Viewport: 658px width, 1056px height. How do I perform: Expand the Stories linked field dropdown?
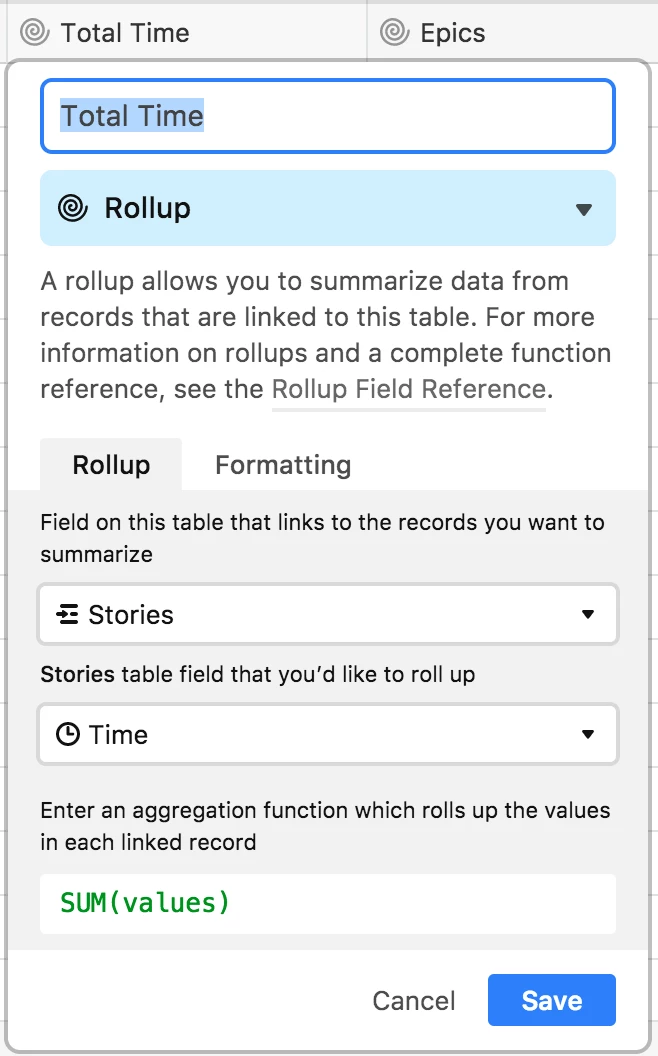point(587,615)
